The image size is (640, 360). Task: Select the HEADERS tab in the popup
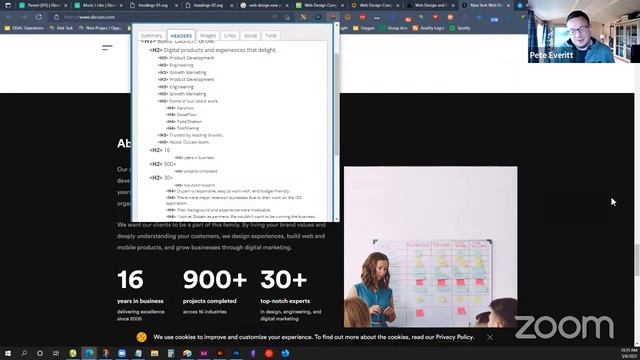pos(181,36)
